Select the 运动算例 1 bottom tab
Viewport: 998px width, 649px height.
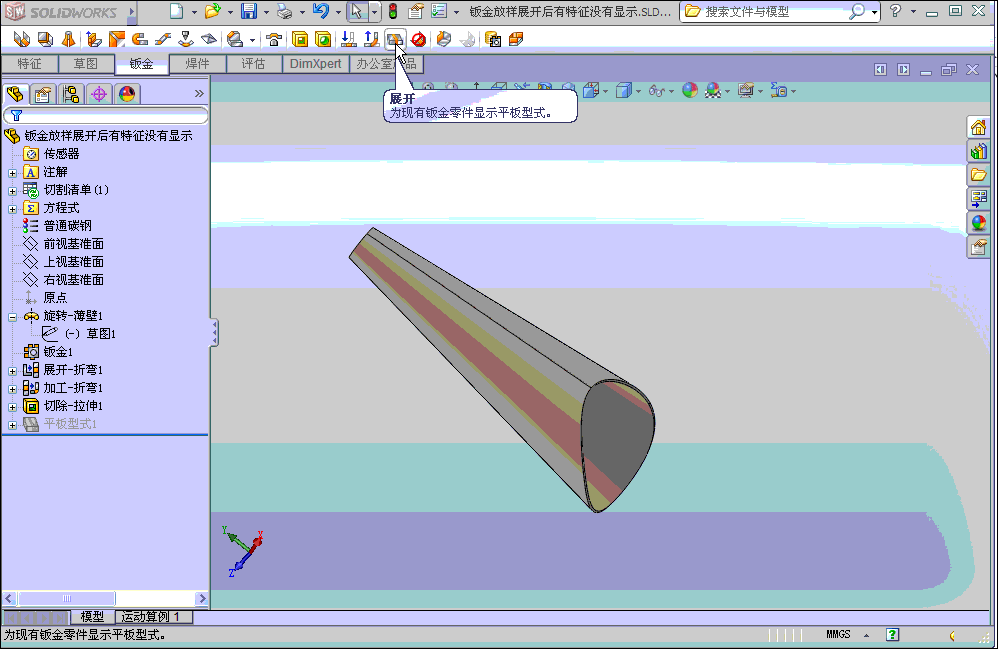click(153, 617)
